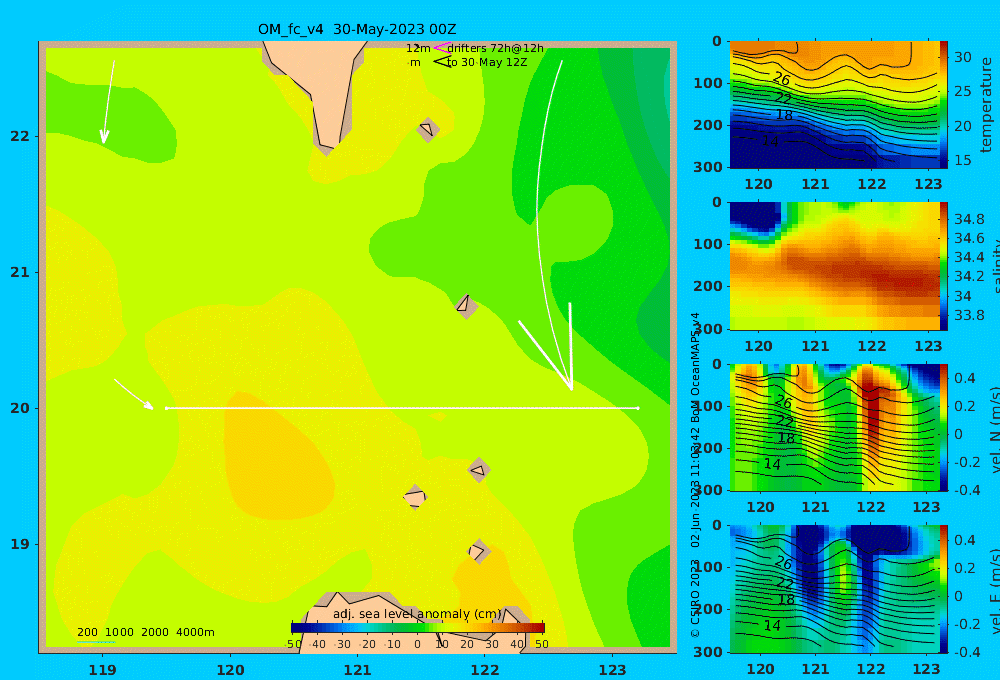Click the 'adj. sea level anomaly (cm)' label
Image resolution: width=1000 pixels, height=680 pixels.
[416, 614]
